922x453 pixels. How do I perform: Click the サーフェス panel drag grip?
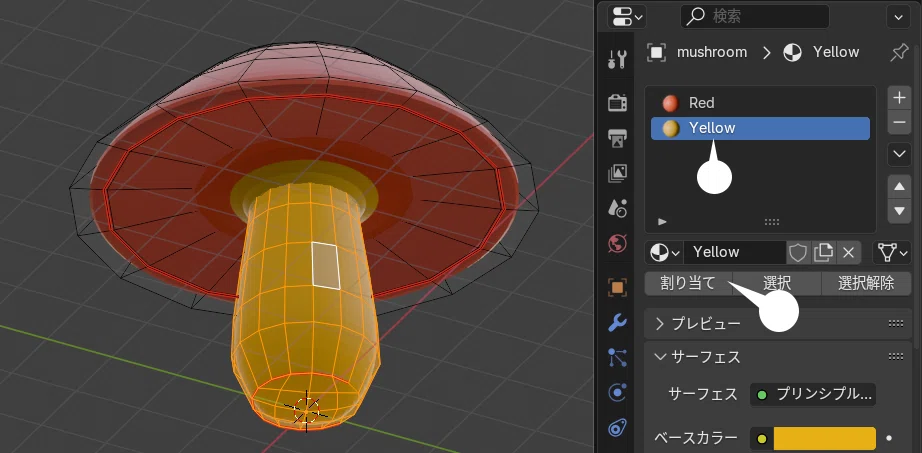[896, 356]
